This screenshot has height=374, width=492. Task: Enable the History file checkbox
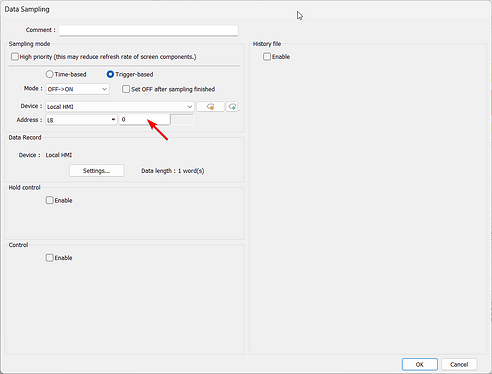tap(267, 57)
